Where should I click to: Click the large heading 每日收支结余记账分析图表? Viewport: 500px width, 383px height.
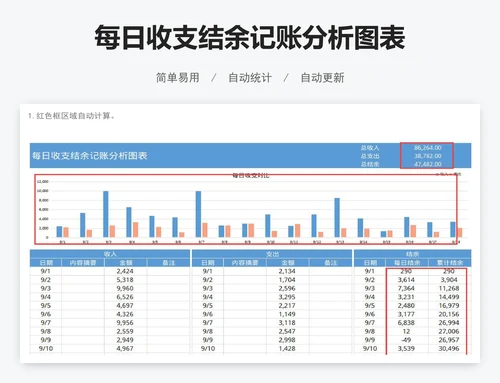click(x=250, y=38)
